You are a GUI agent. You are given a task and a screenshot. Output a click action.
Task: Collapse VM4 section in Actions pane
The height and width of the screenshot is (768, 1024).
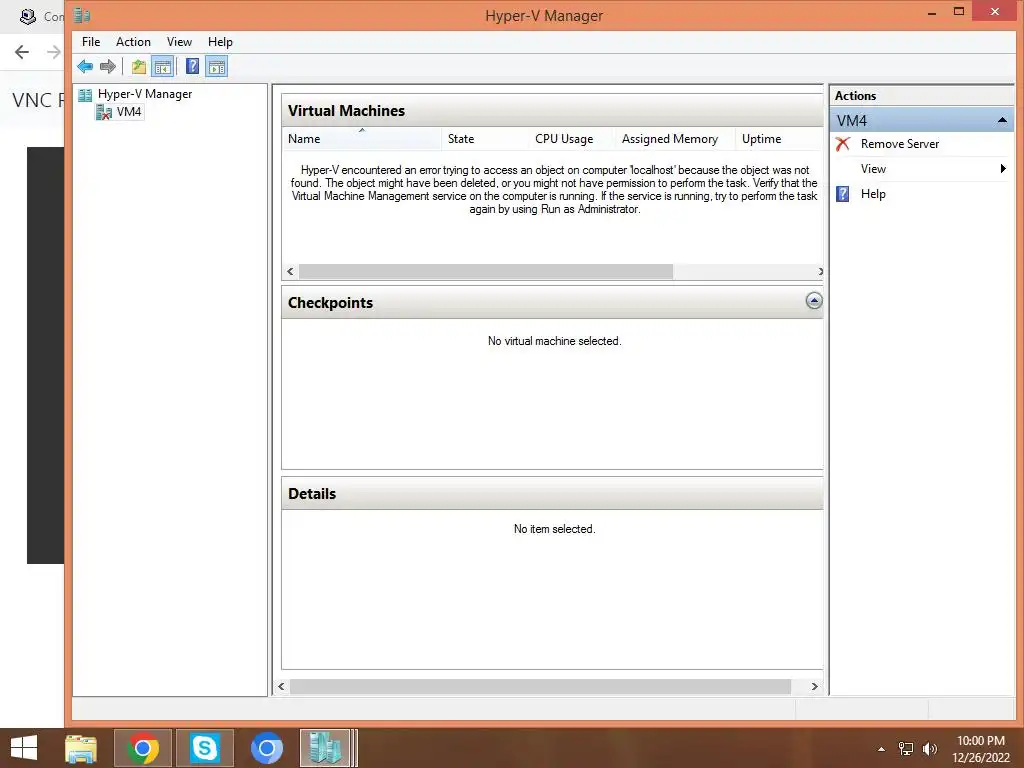[1002, 120]
